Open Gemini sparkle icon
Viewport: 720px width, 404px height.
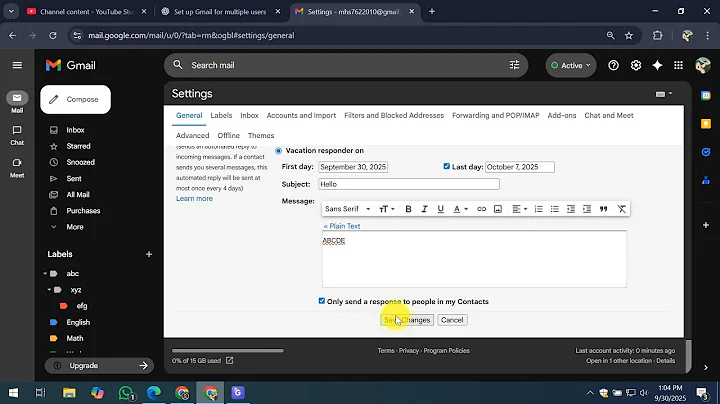tap(658, 65)
